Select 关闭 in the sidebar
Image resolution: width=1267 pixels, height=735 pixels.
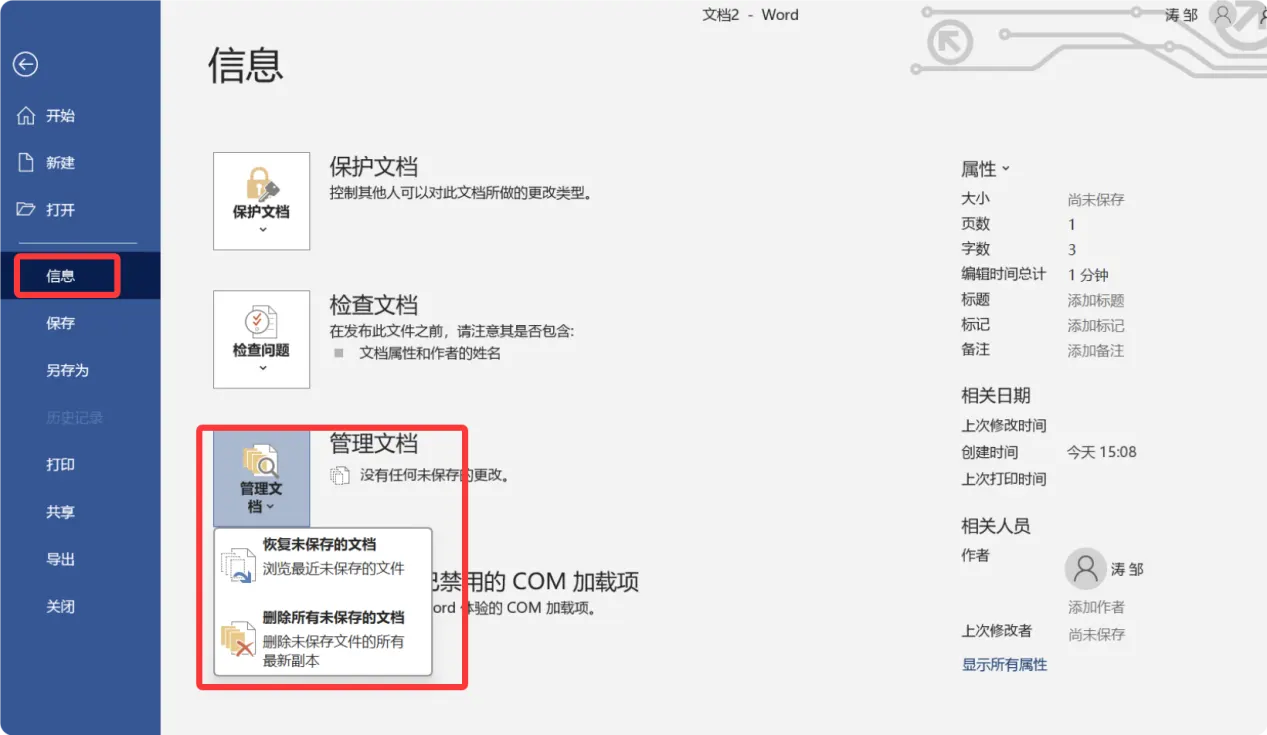[80, 606]
